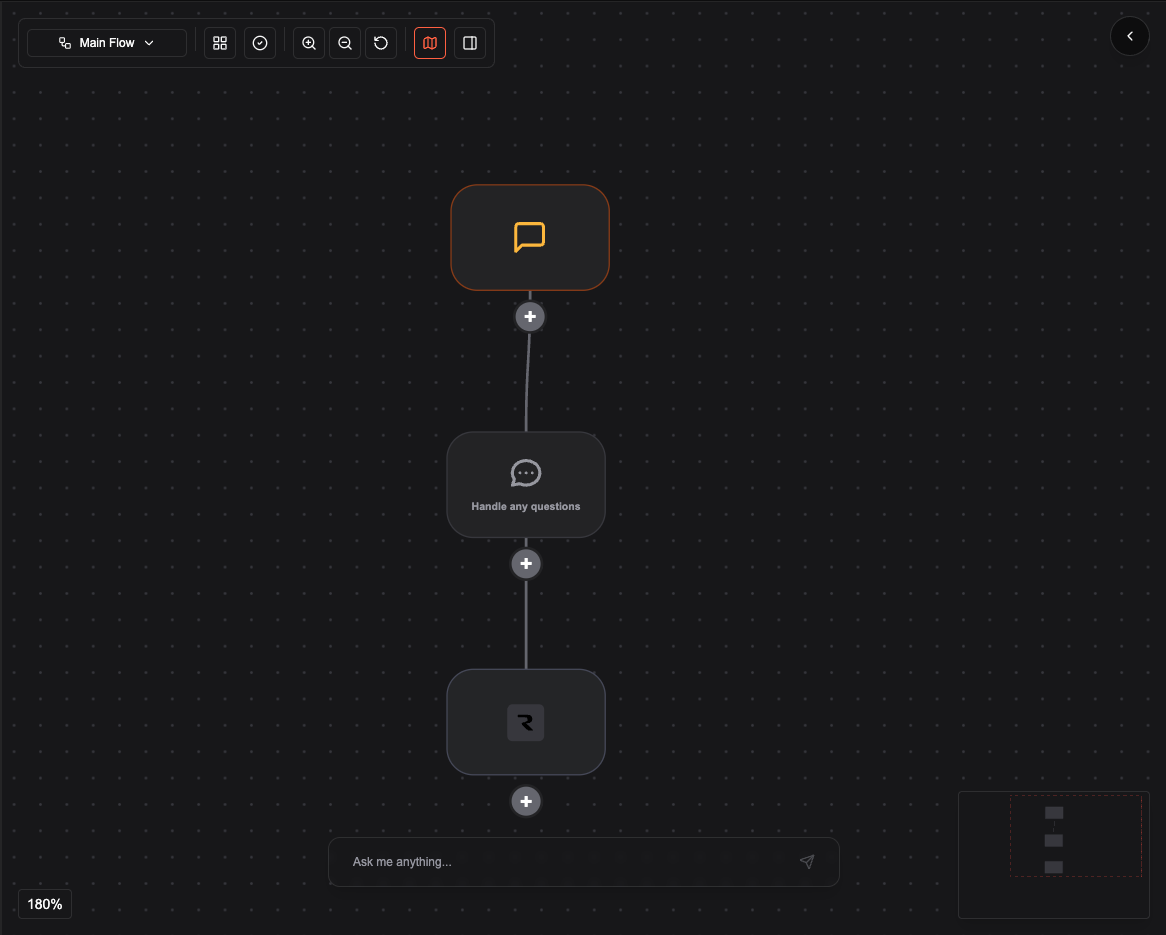Select the Handle any questions node
This screenshot has width=1166, height=935.
click(x=526, y=484)
